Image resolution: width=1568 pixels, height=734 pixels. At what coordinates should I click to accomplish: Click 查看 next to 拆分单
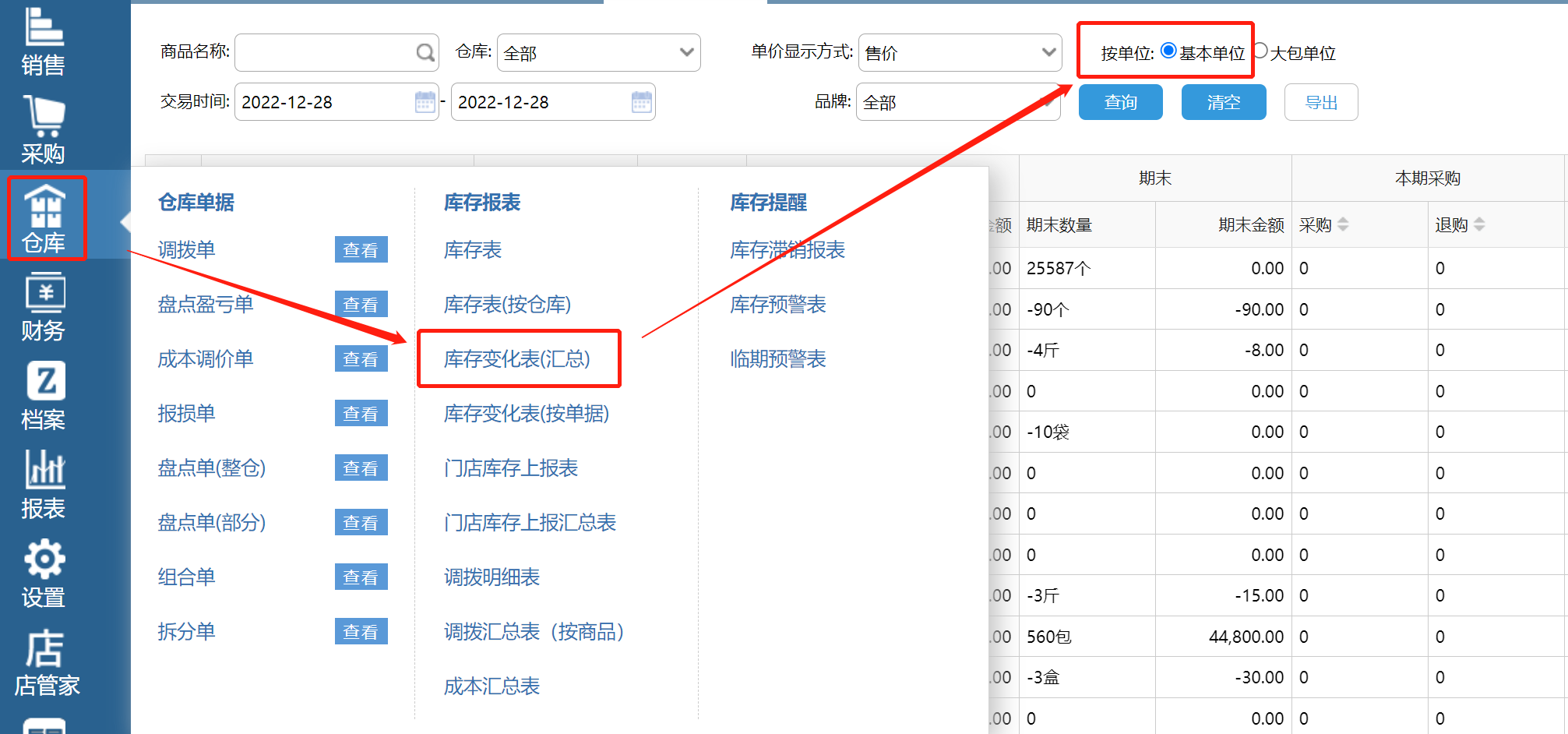tap(361, 632)
